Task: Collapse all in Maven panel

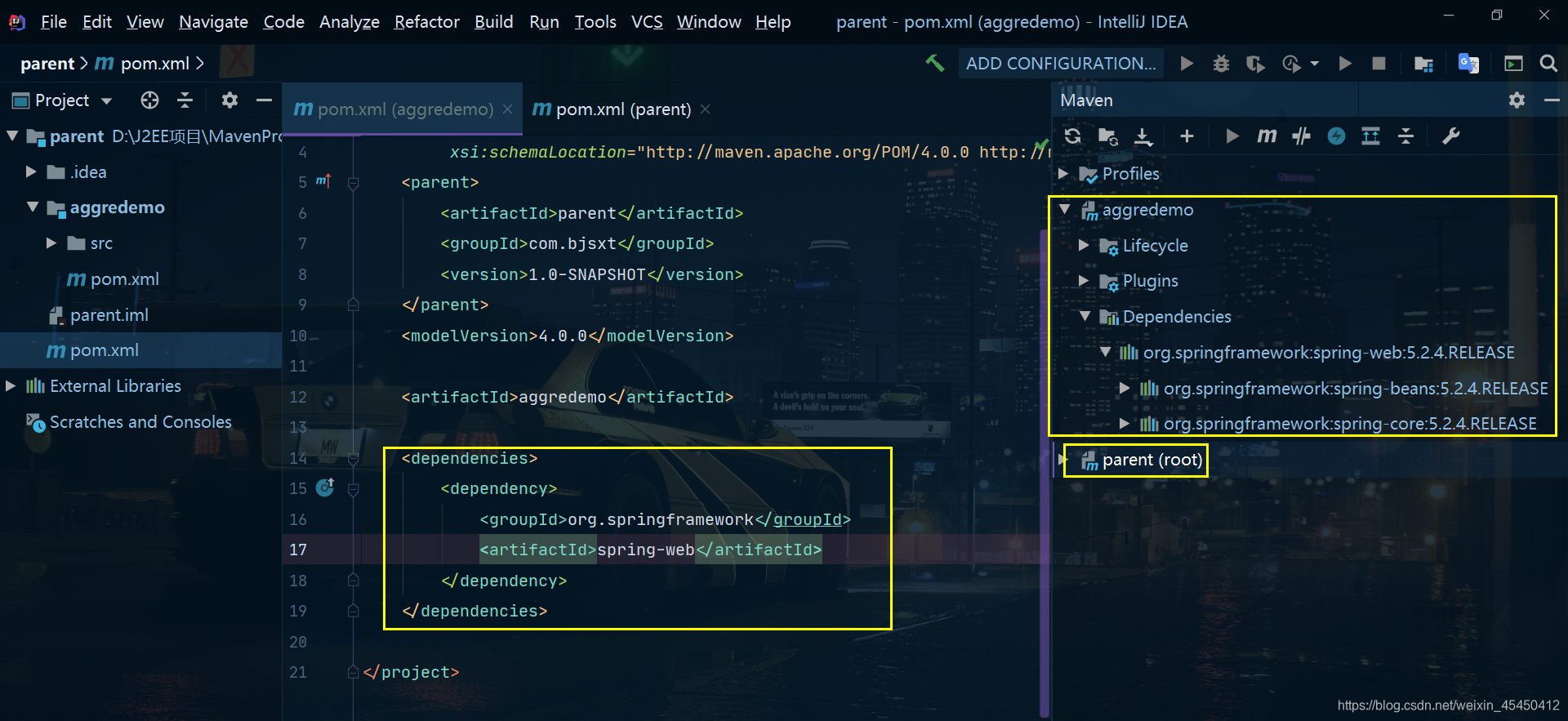Action: 1405,136
